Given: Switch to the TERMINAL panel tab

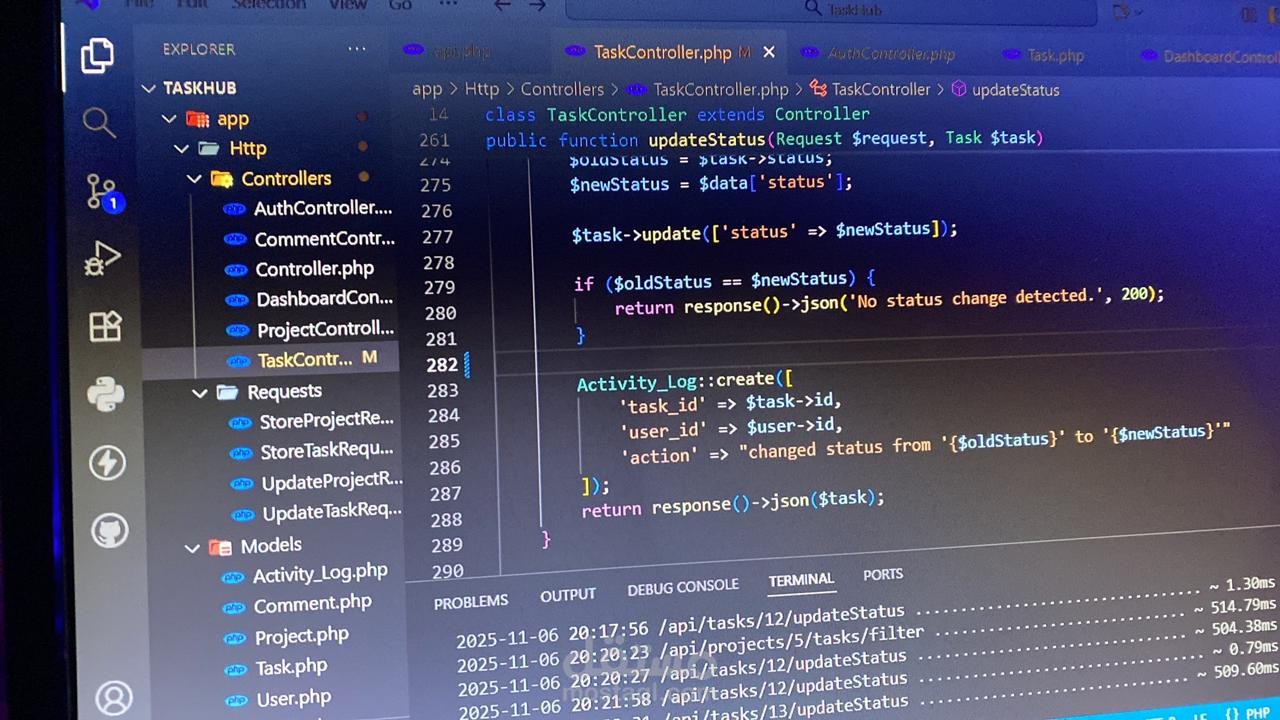Looking at the screenshot, I should click(x=801, y=580).
